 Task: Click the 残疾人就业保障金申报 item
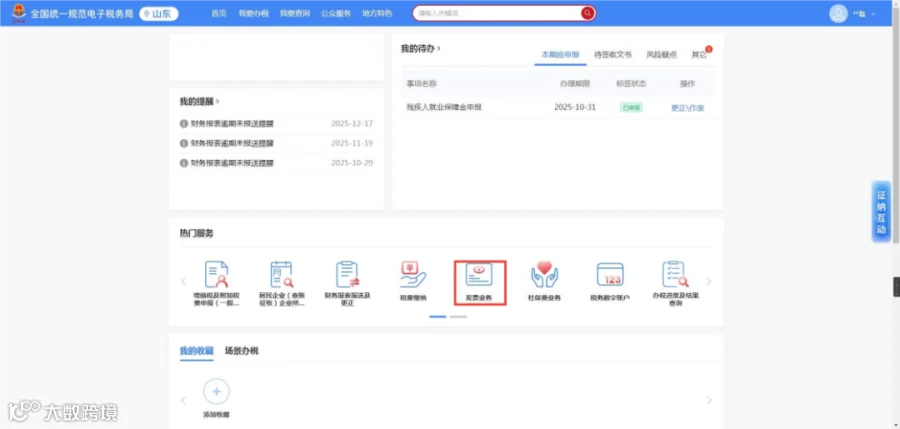pyautogui.click(x=444, y=107)
